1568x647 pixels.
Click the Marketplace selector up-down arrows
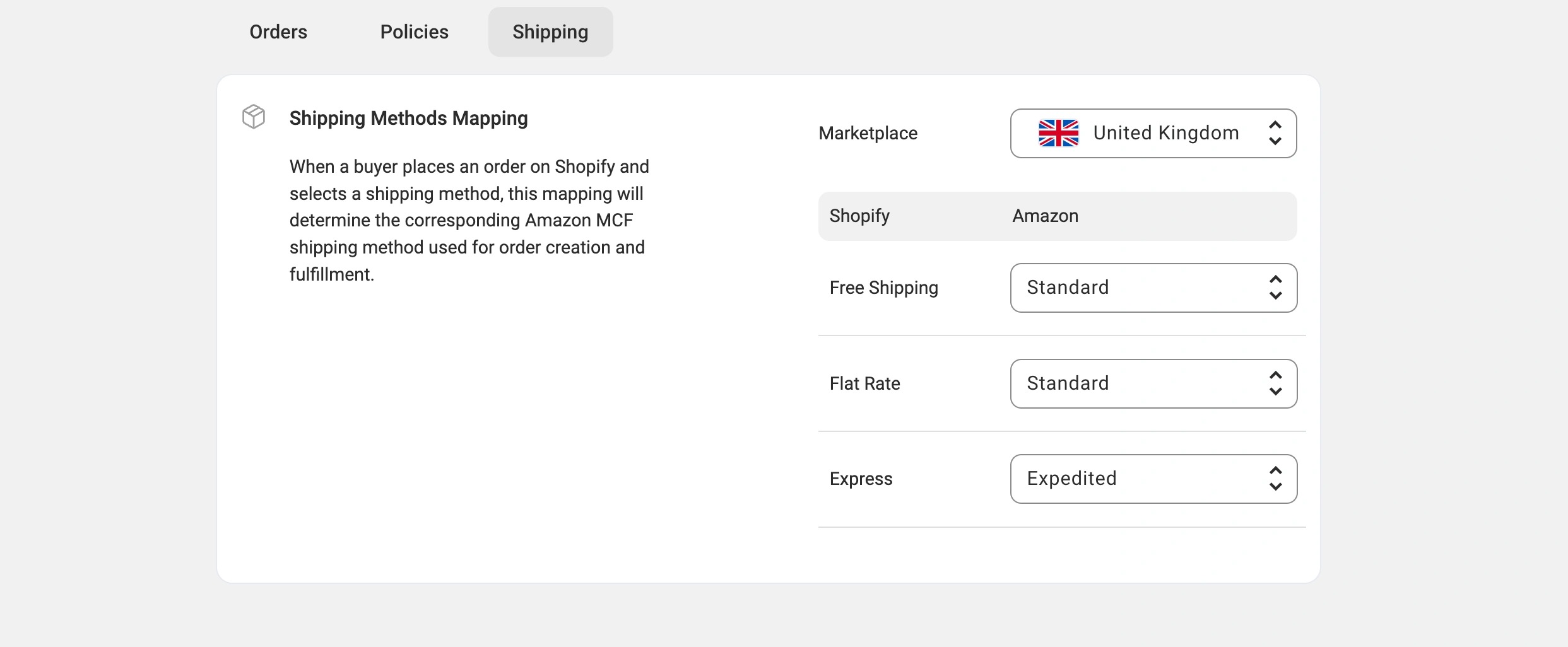(x=1275, y=133)
